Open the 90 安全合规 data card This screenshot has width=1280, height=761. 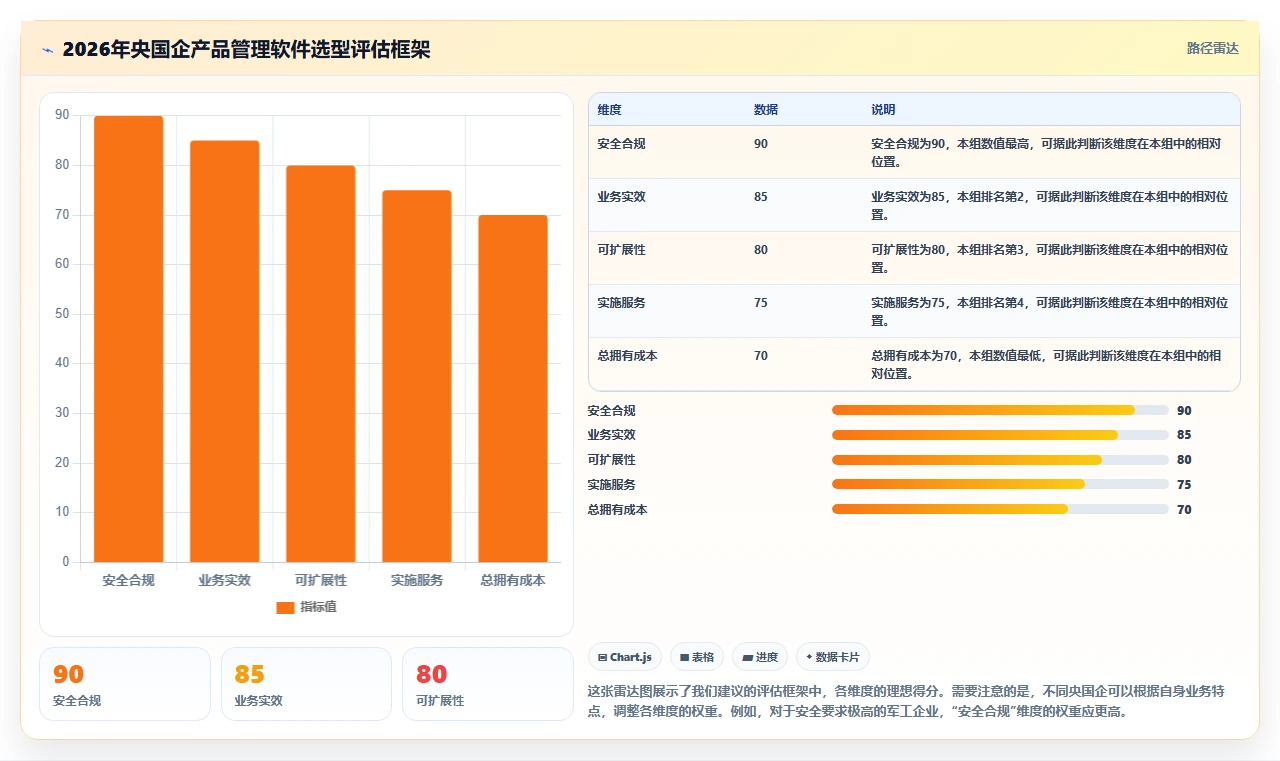(125, 684)
